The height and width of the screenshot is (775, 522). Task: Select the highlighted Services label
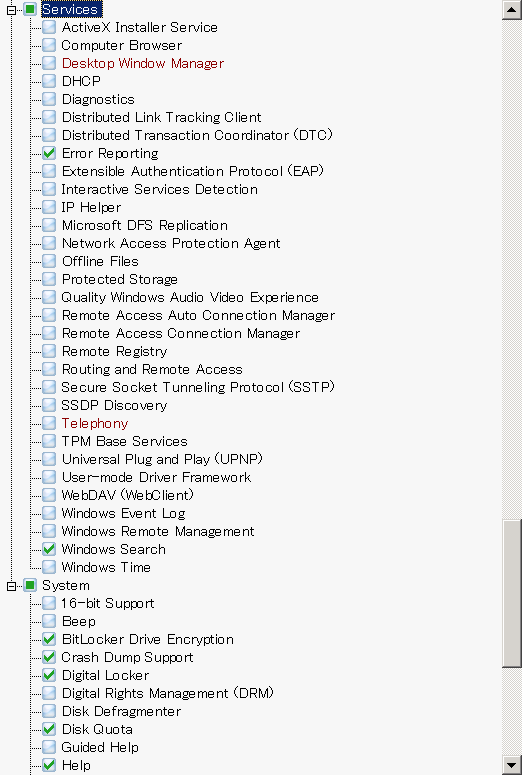[x=70, y=9]
